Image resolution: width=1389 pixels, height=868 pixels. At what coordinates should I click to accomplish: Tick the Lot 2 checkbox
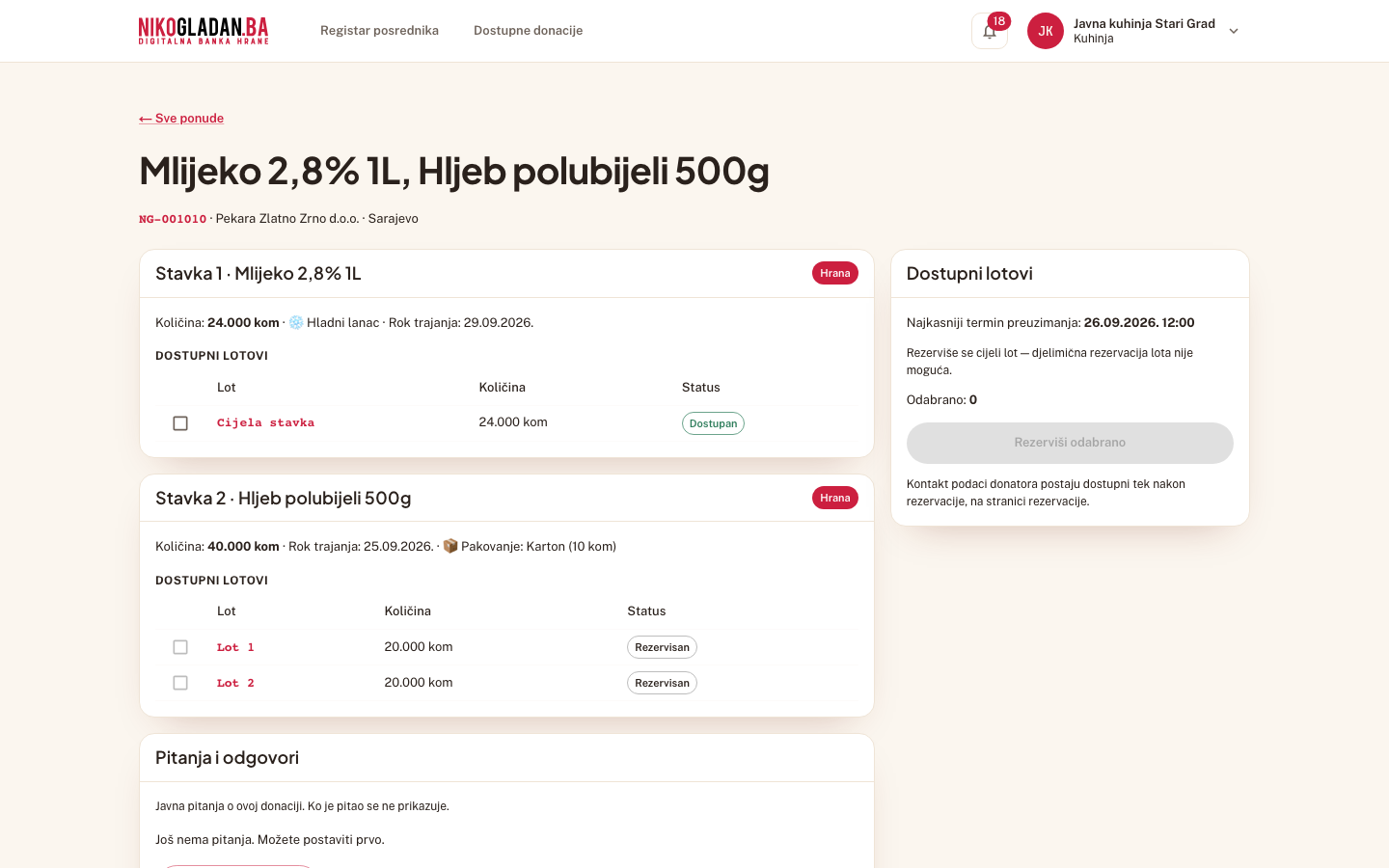(x=180, y=683)
